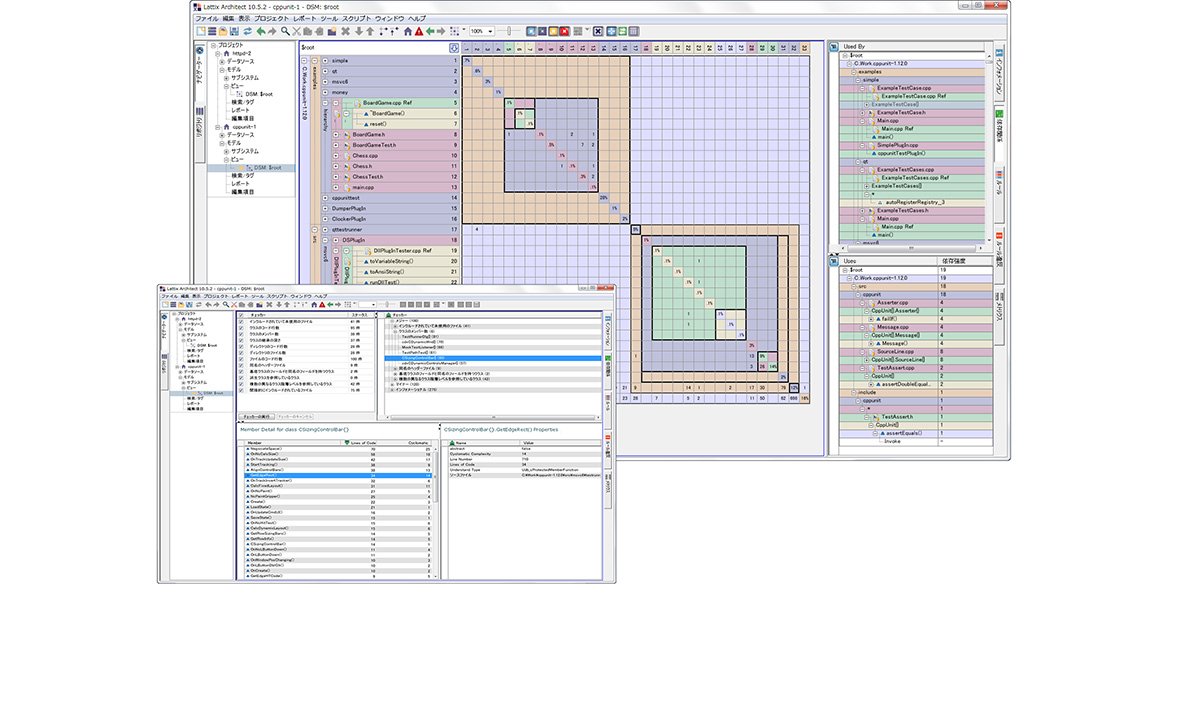
Task: Click the blue refresh arrows icon in main toolbar
Action: pos(248,31)
